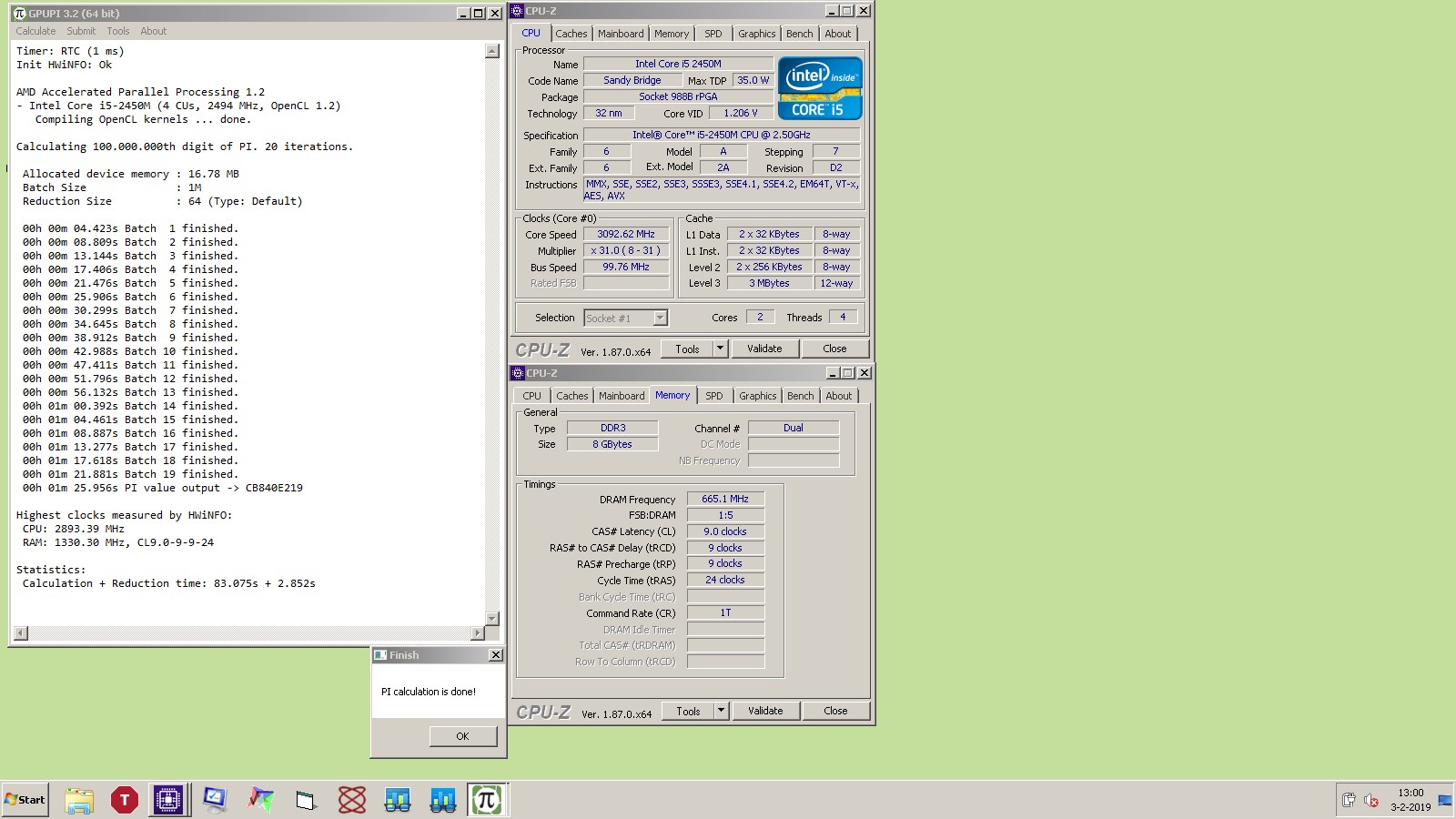1456x819 pixels.
Task: Click the Finish dialog title bar icon
Action: pyautogui.click(x=380, y=655)
